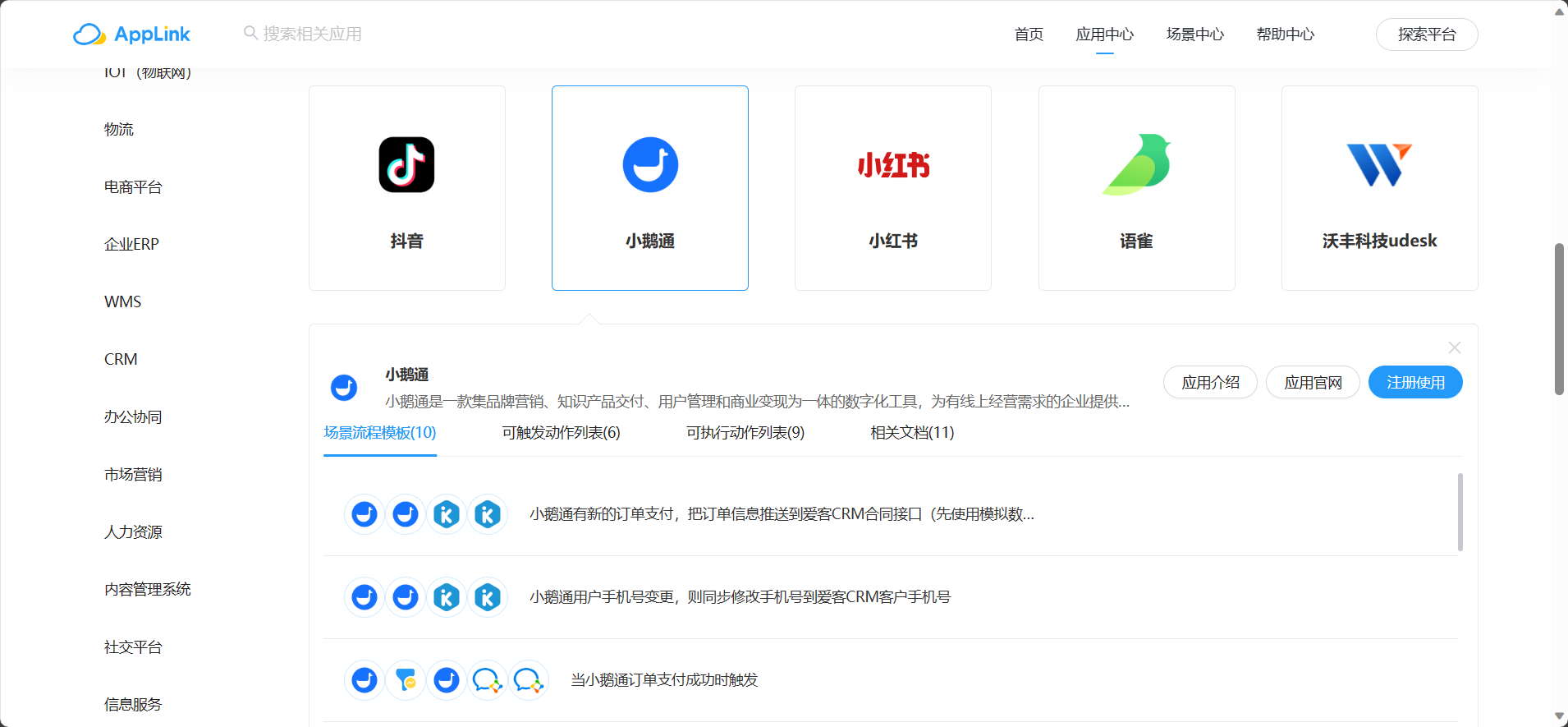
Task: Click first 小鹅通 icon in 订单支付成功时触发 row
Action: 364,680
